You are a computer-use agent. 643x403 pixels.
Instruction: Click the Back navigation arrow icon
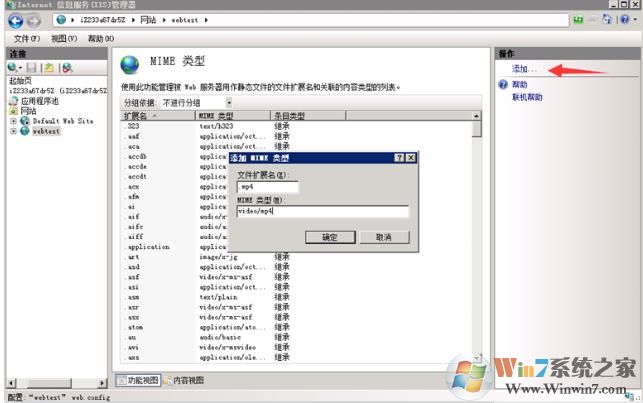coord(16,20)
